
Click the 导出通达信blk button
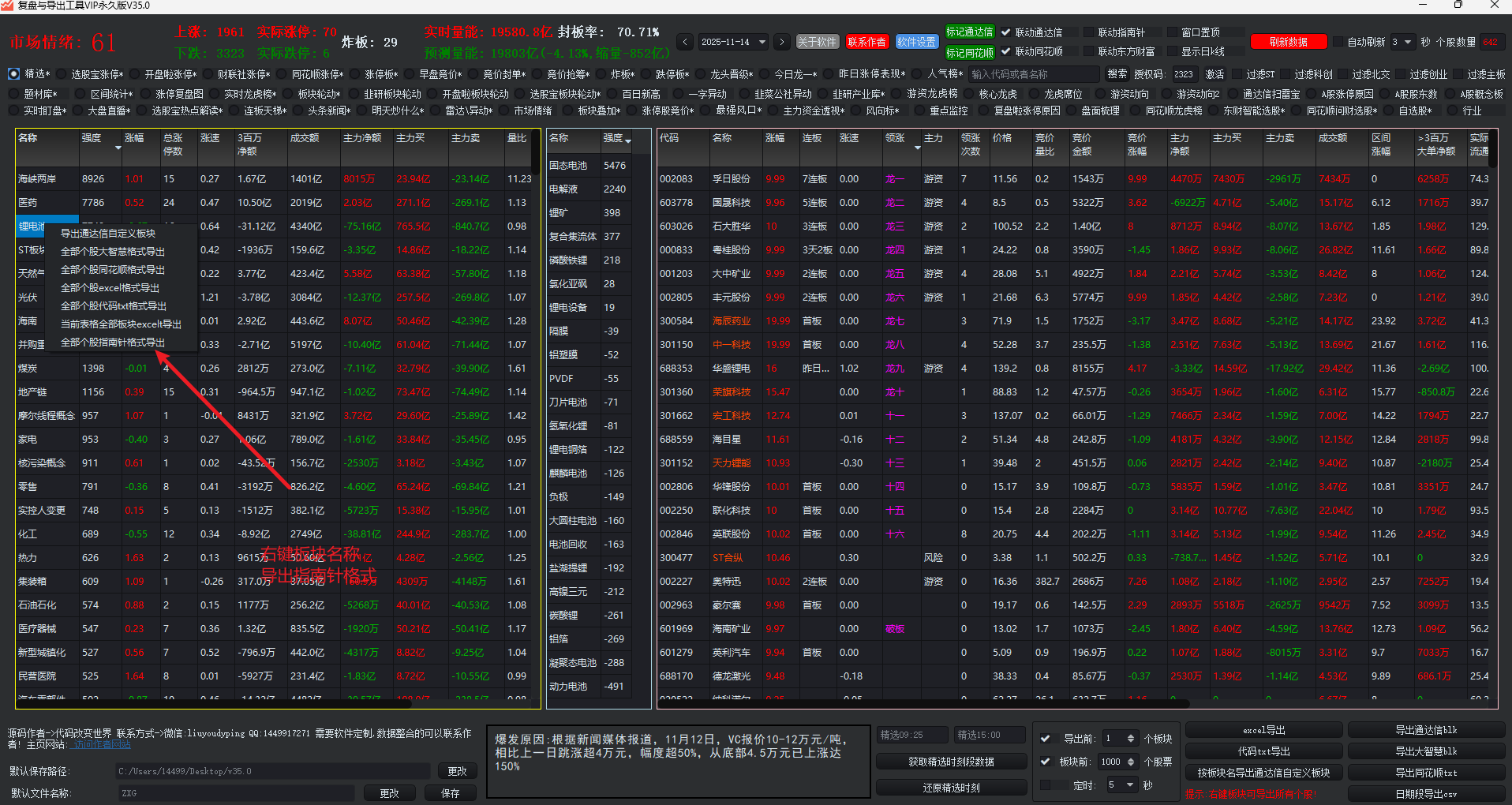tap(1426, 730)
